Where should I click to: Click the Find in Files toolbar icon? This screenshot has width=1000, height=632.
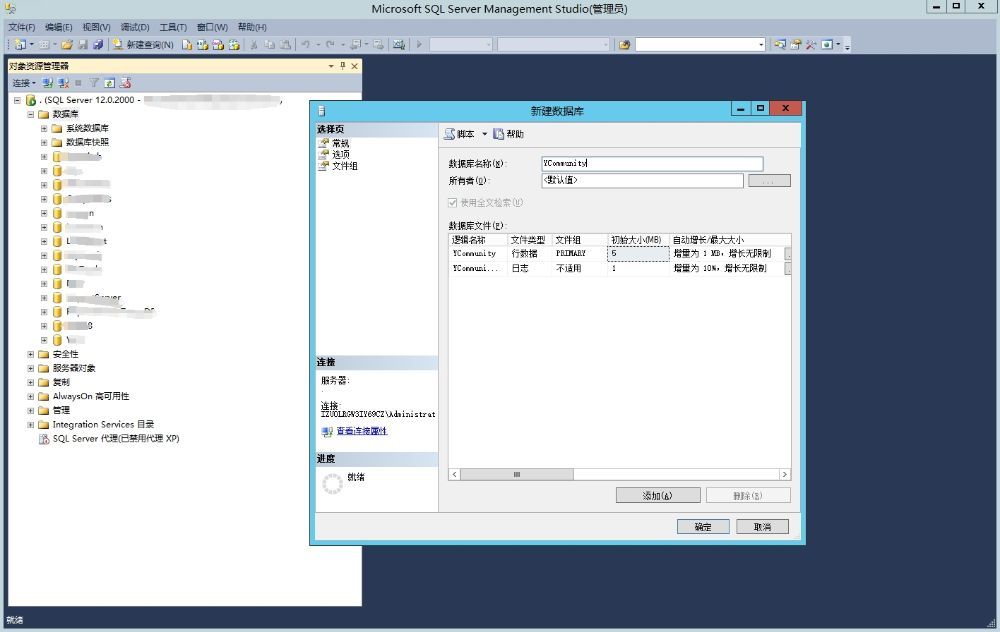coord(624,45)
